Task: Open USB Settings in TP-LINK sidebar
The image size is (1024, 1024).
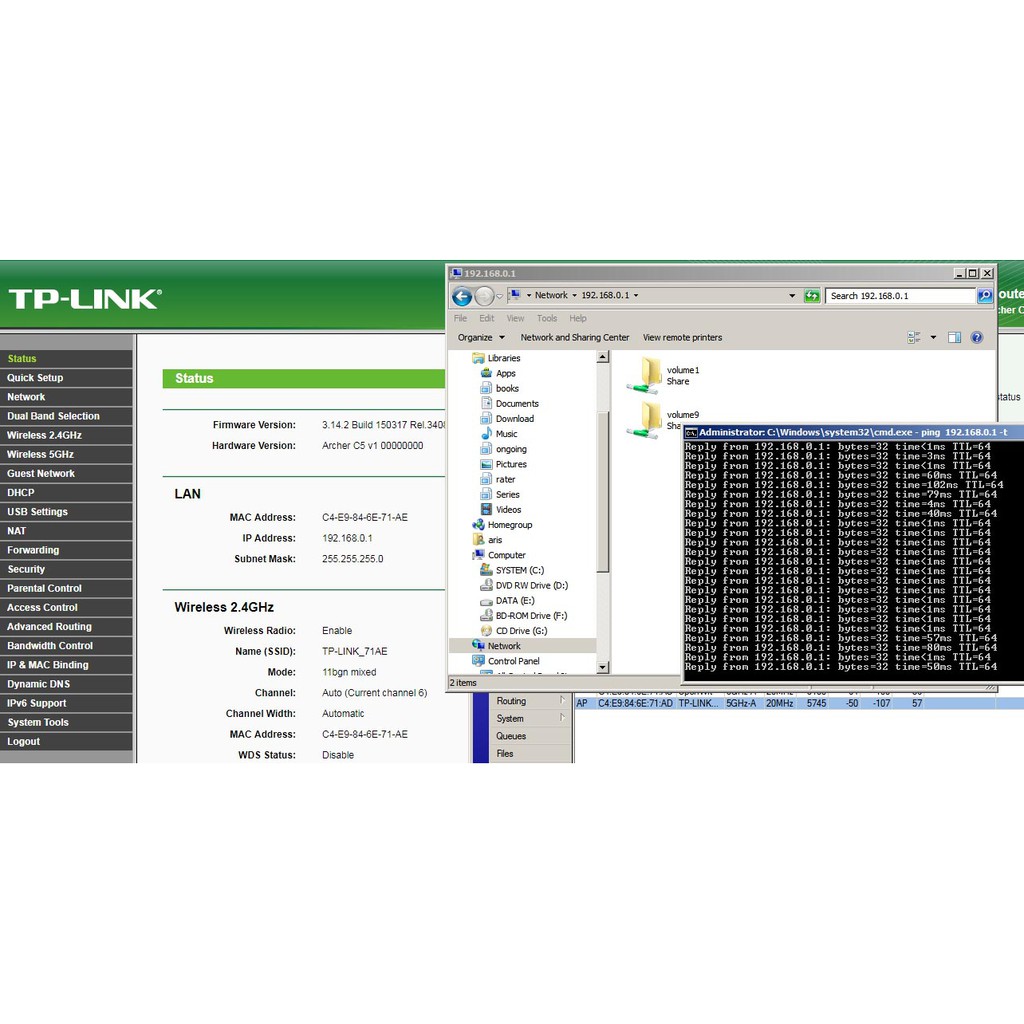Action: click(x=66, y=511)
